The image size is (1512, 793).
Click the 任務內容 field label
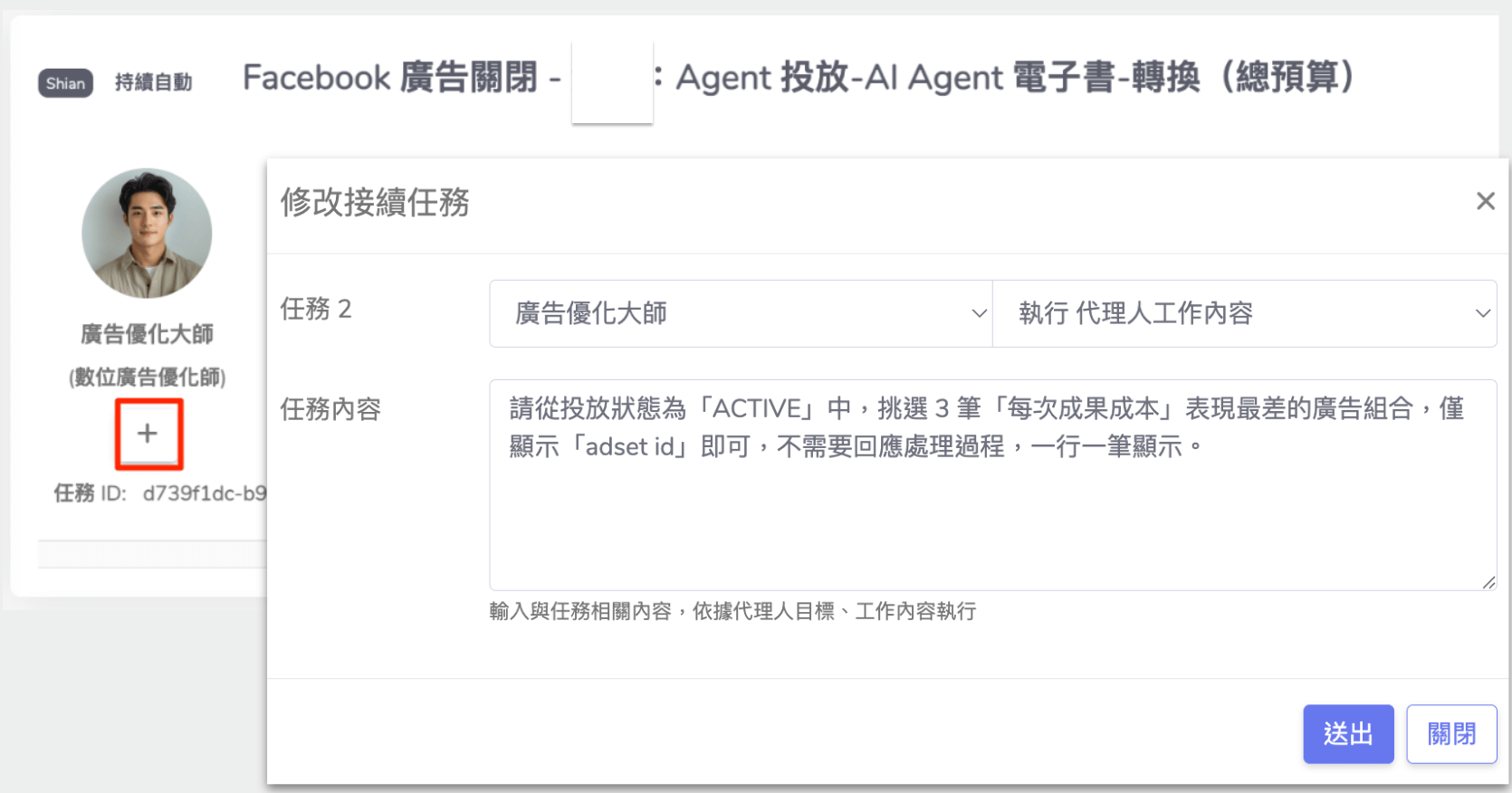coord(330,409)
